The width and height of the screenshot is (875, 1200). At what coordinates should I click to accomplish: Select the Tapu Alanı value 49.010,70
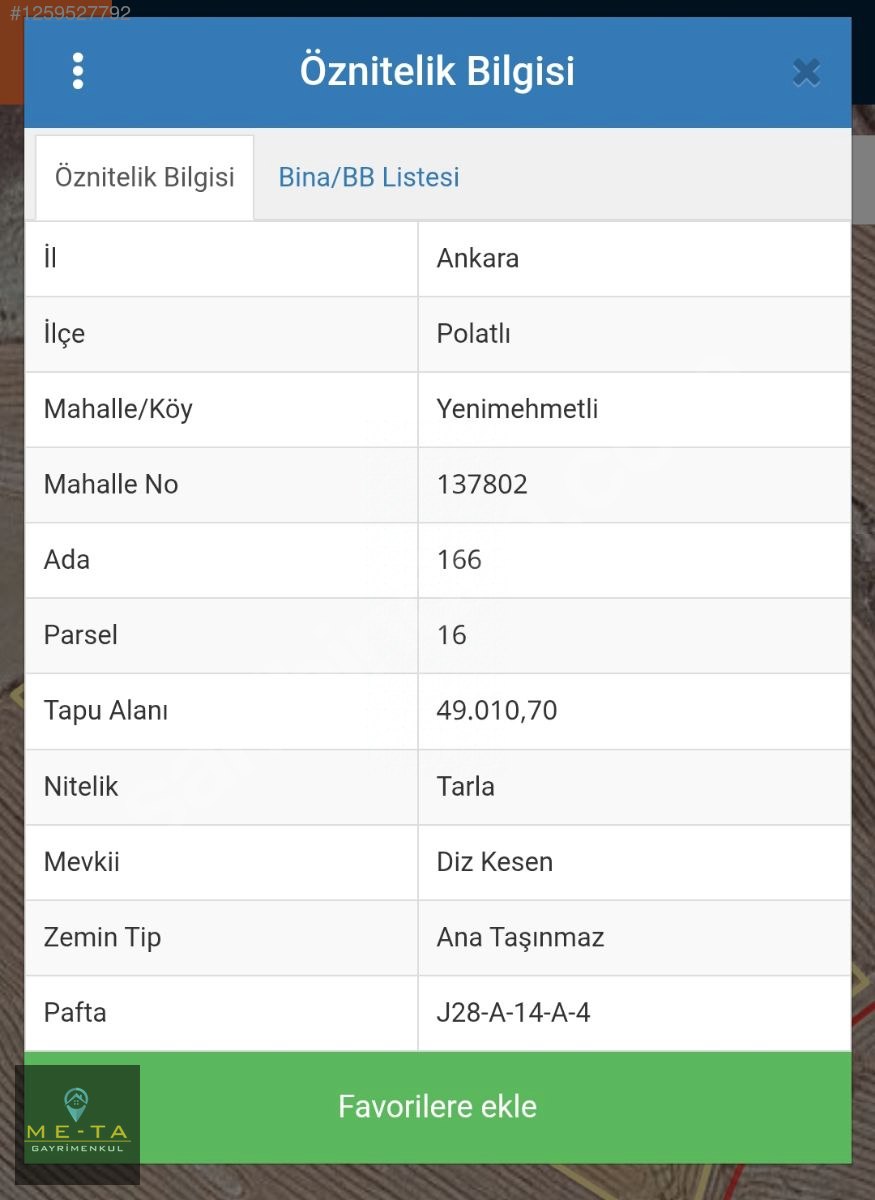(x=497, y=711)
